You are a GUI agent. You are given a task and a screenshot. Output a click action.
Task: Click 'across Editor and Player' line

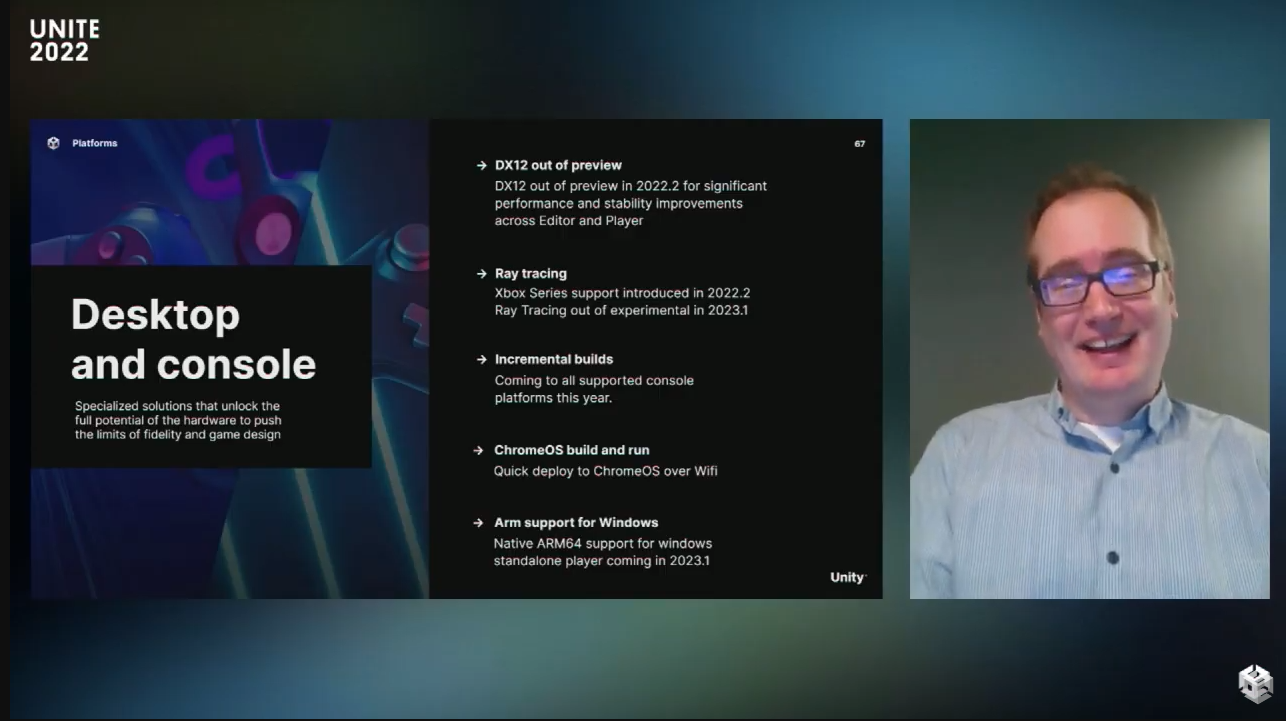569,221
